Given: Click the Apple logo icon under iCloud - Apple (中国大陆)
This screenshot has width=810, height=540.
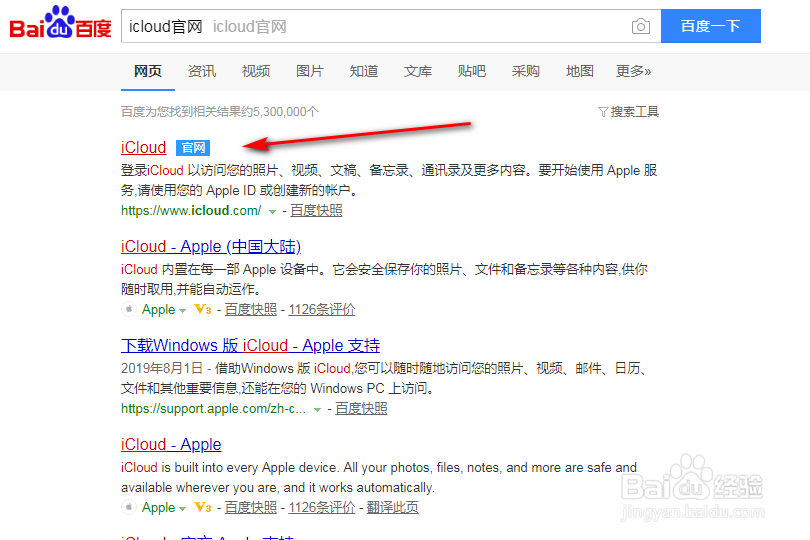Looking at the screenshot, I should tap(129, 309).
